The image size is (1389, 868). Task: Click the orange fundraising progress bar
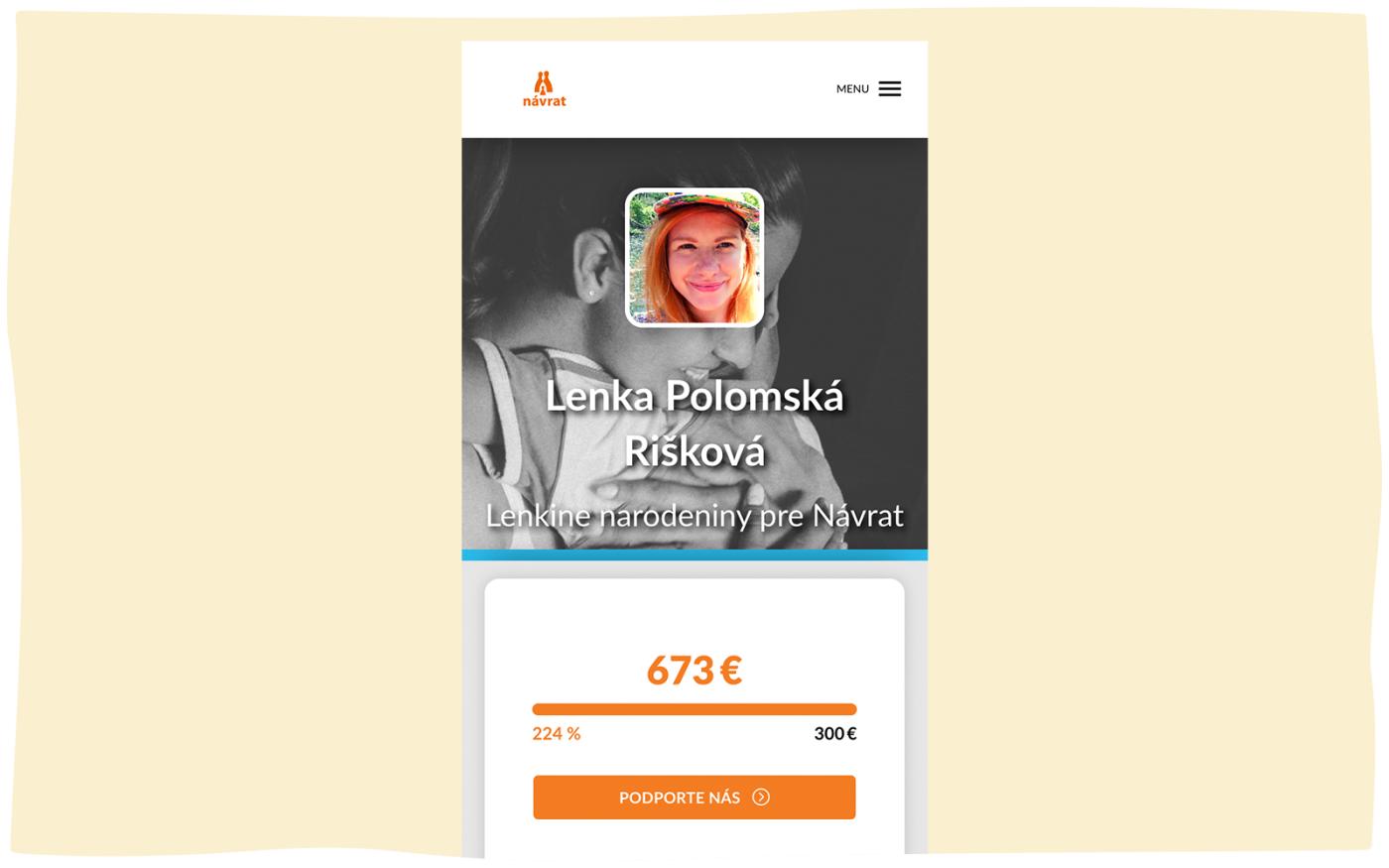[x=694, y=709]
